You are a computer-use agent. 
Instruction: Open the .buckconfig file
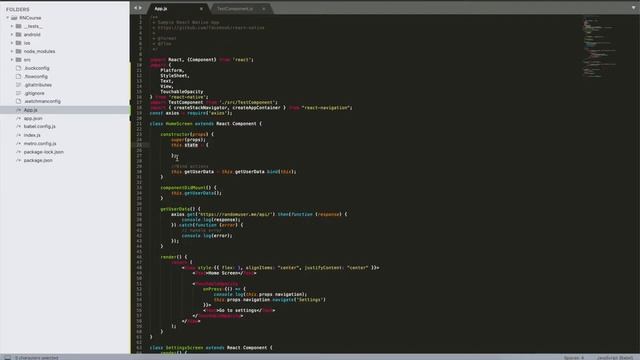click(37, 68)
